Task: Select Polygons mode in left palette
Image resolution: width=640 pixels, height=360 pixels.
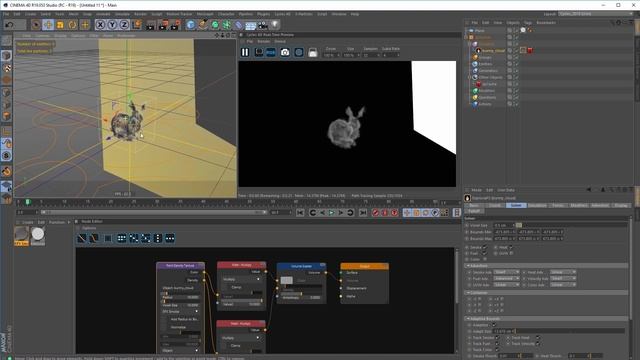Action: pos(6,116)
